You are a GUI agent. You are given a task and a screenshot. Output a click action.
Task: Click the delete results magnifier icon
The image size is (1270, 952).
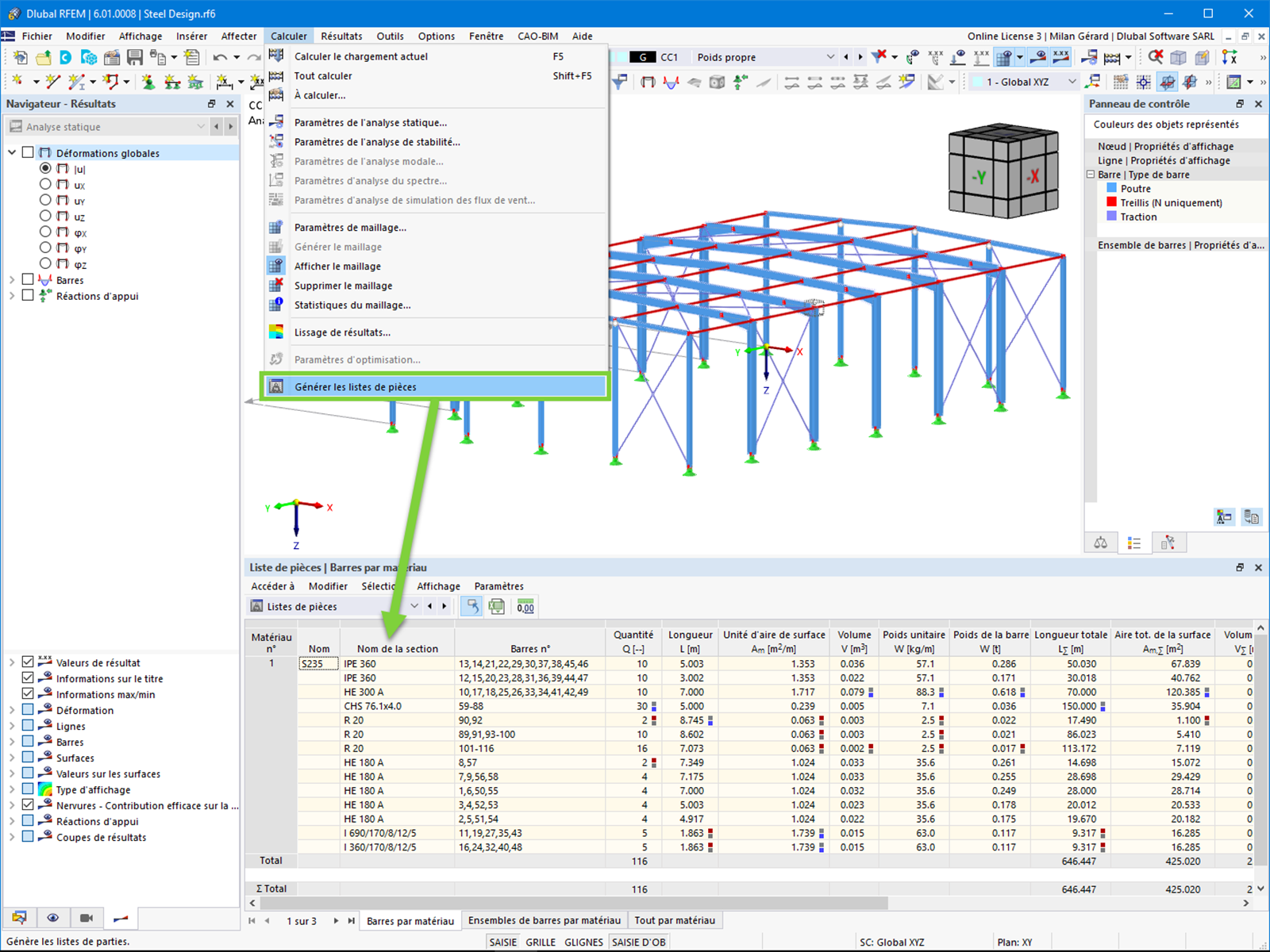[x=1156, y=57]
